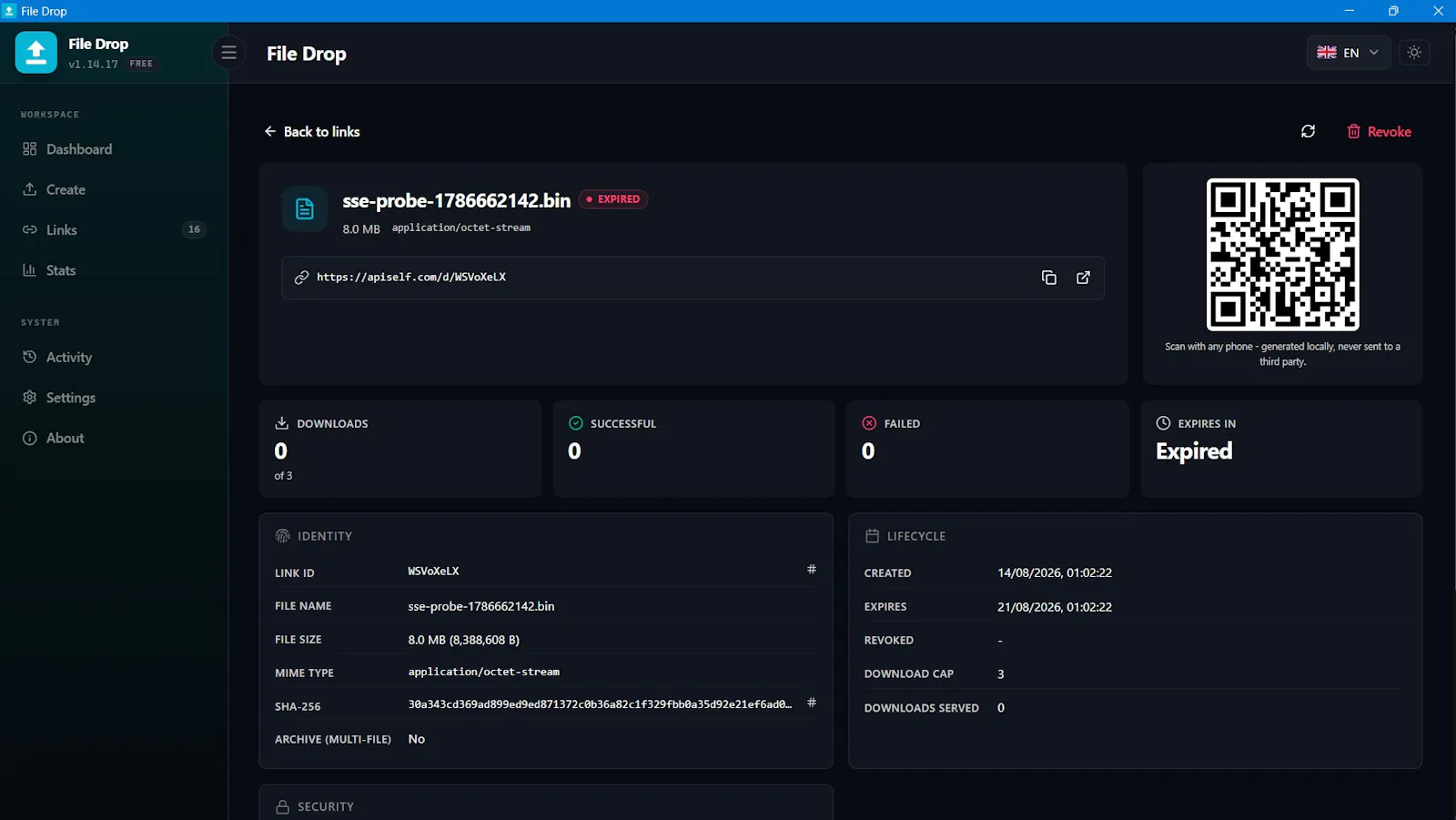This screenshot has height=820, width=1456.
Task: Click the EXPIRED status badge
Action: tap(613, 199)
